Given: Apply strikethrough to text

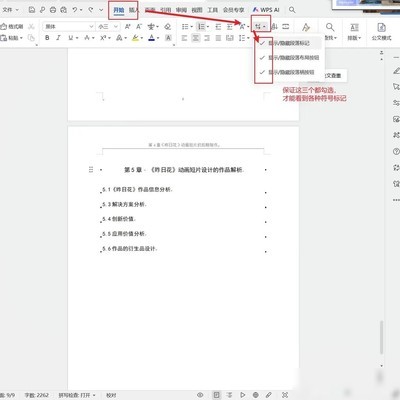Looking at the screenshot, I should pos(87,38).
